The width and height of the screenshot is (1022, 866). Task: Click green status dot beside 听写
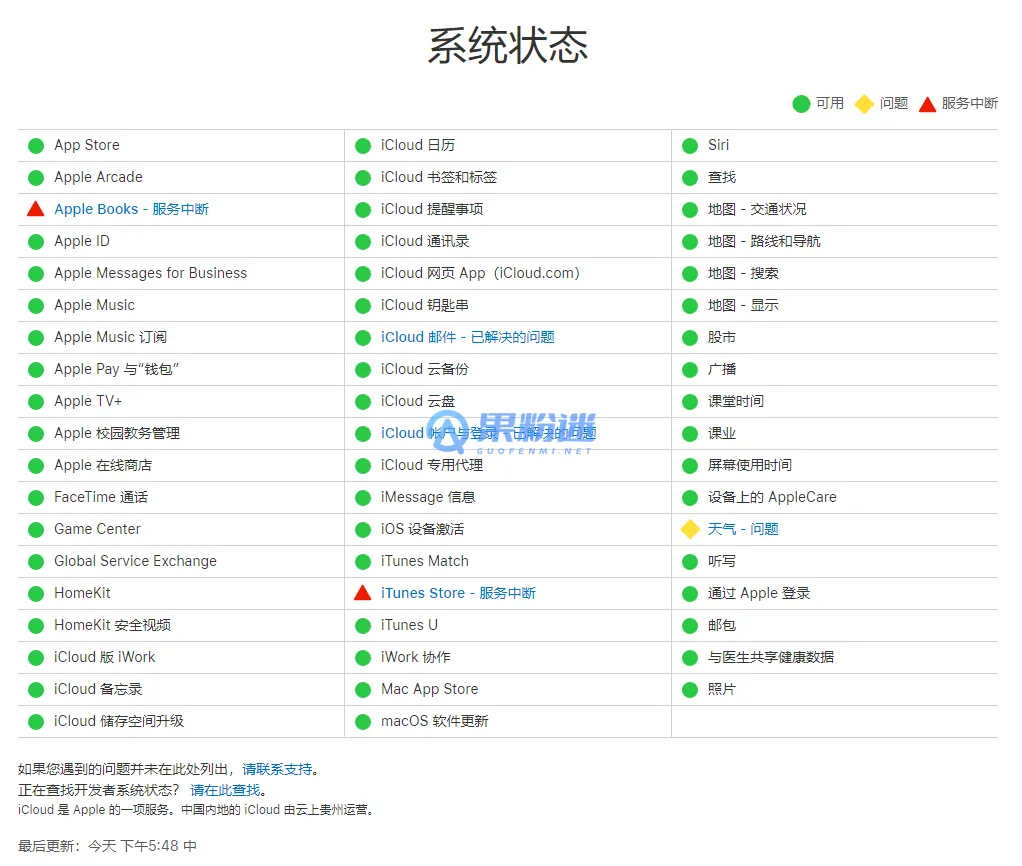pos(690,561)
